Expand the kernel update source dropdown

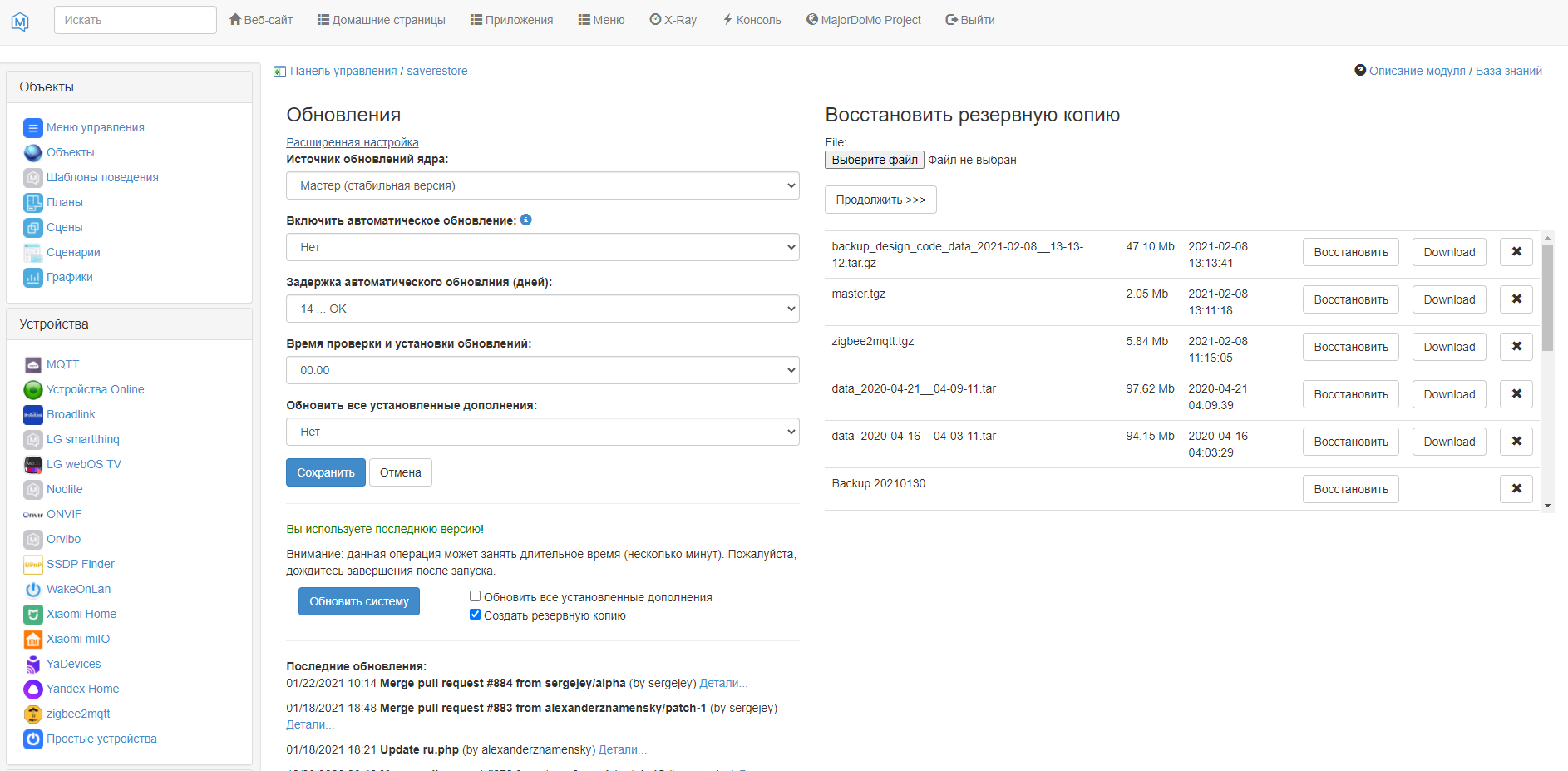[x=542, y=185]
